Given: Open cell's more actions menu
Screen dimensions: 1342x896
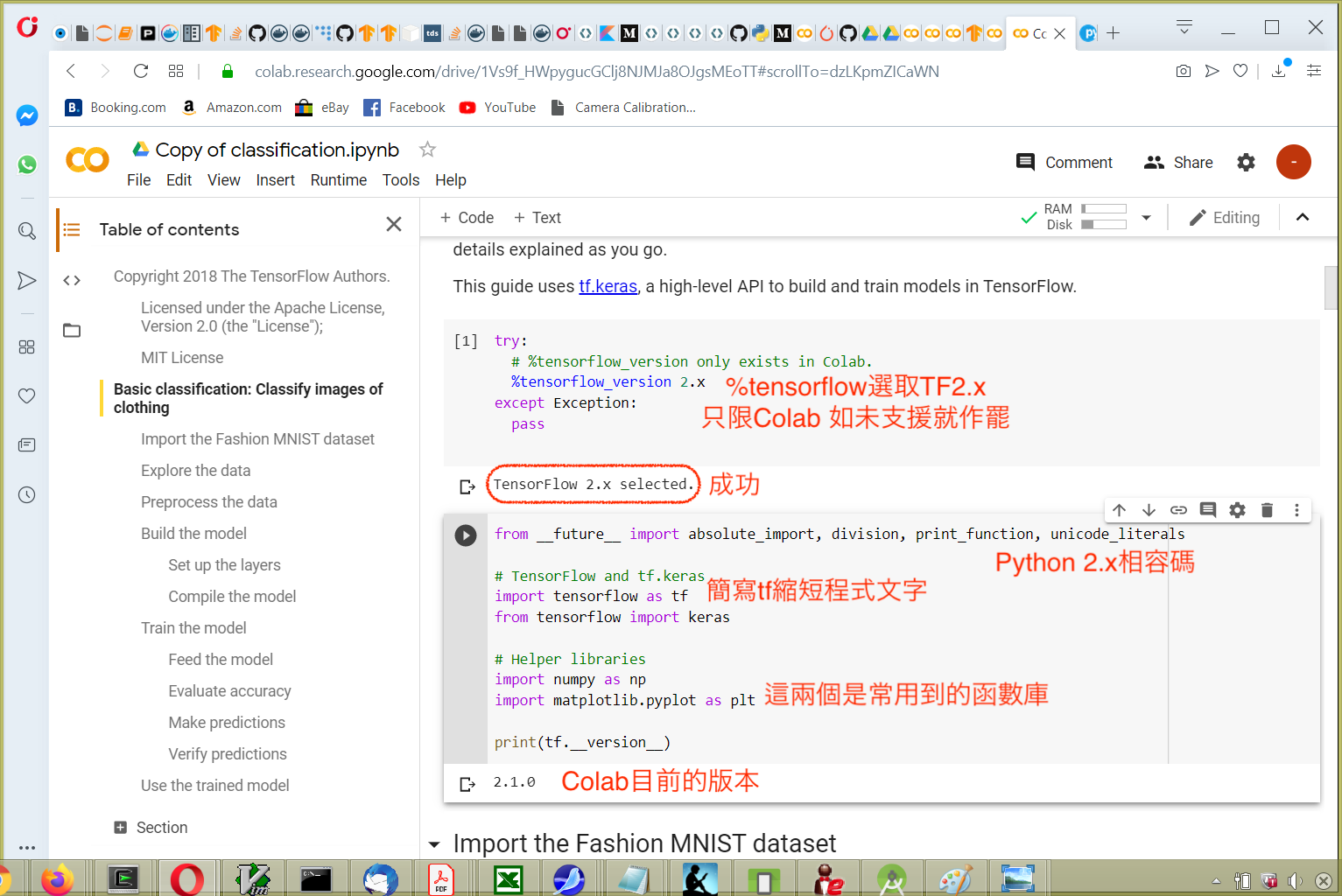Looking at the screenshot, I should 1296,510.
